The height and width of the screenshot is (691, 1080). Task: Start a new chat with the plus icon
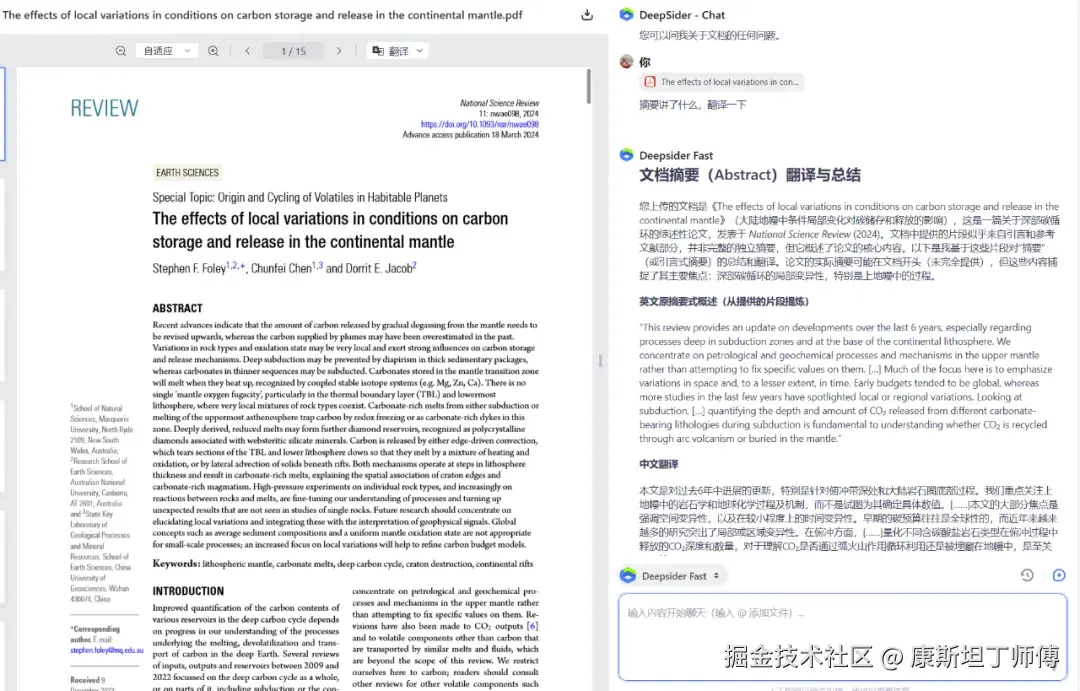1059,575
